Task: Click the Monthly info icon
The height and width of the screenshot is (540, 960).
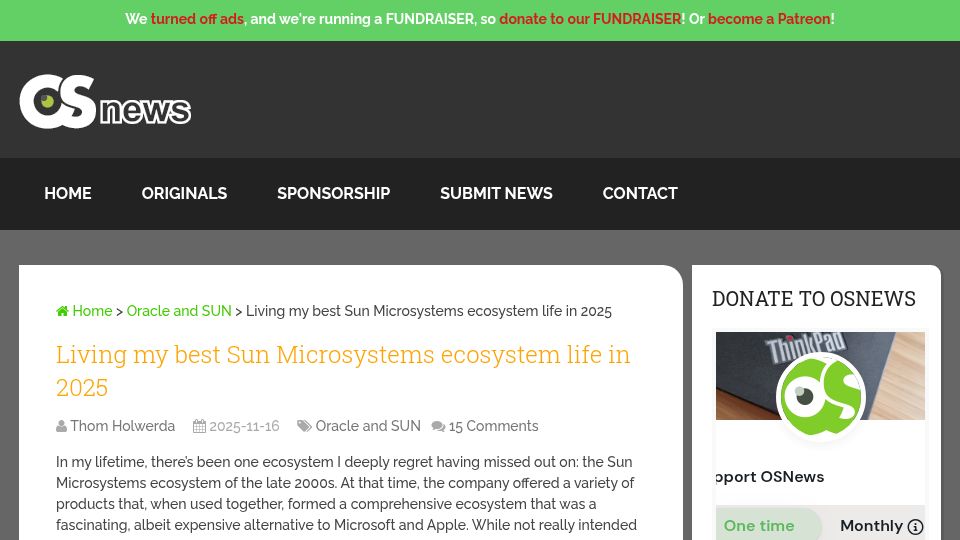Action: point(915,527)
